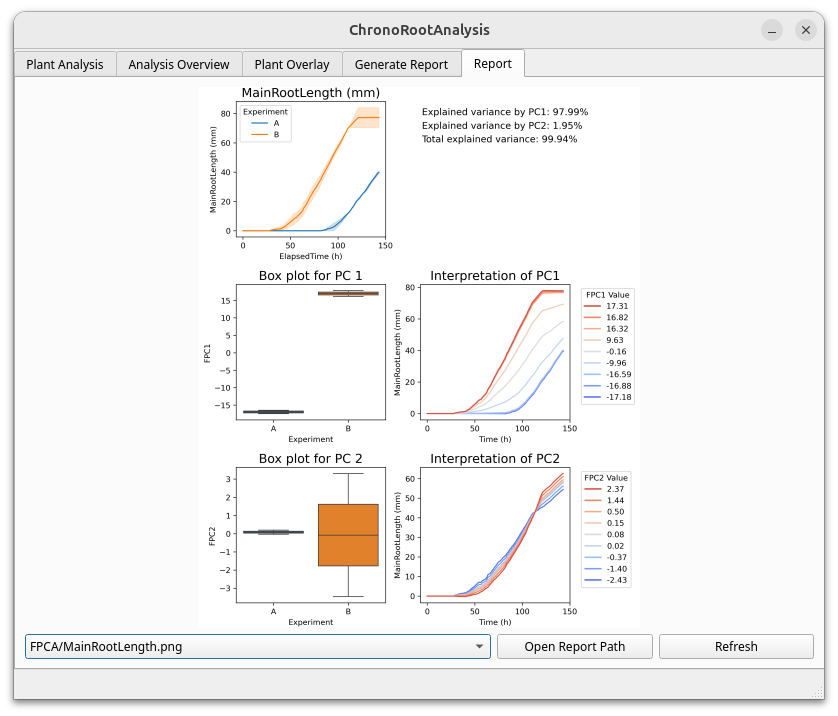Click the active Report tab

[x=492, y=63]
